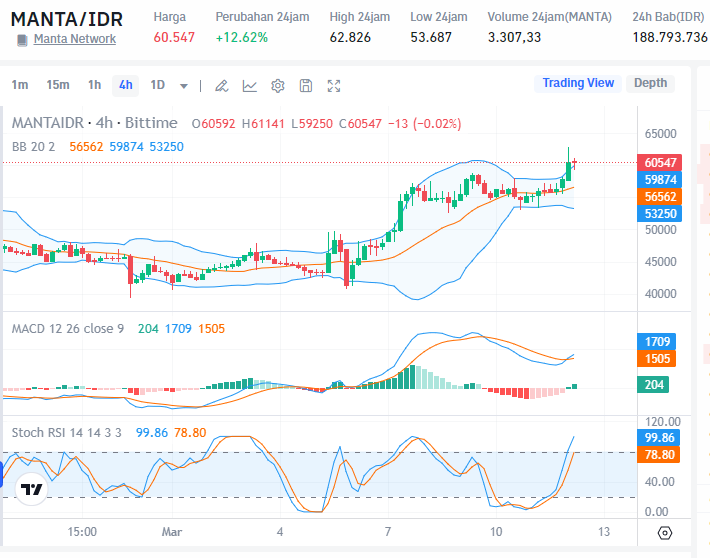Click the MACD 12 26 close 9 label

pos(68,329)
